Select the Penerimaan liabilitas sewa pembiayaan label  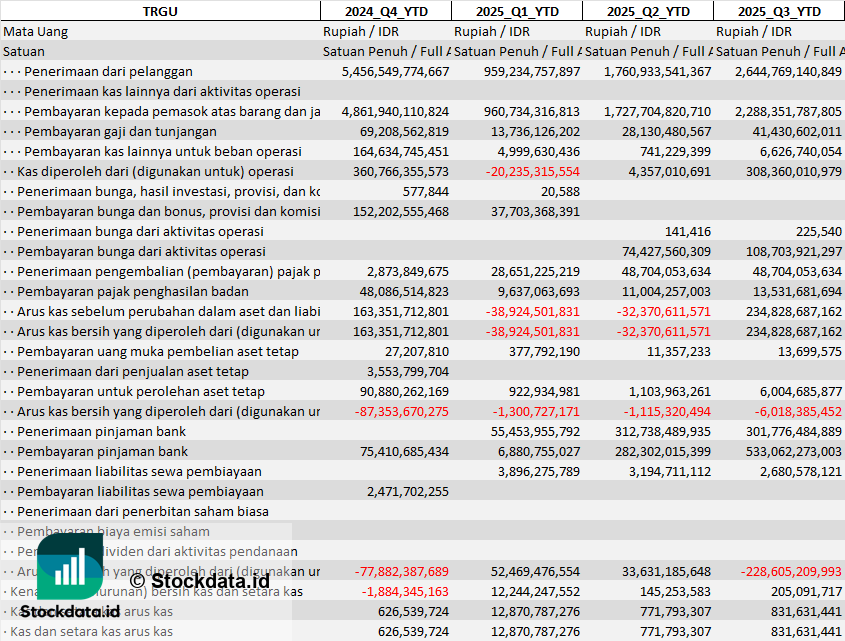click(x=139, y=471)
